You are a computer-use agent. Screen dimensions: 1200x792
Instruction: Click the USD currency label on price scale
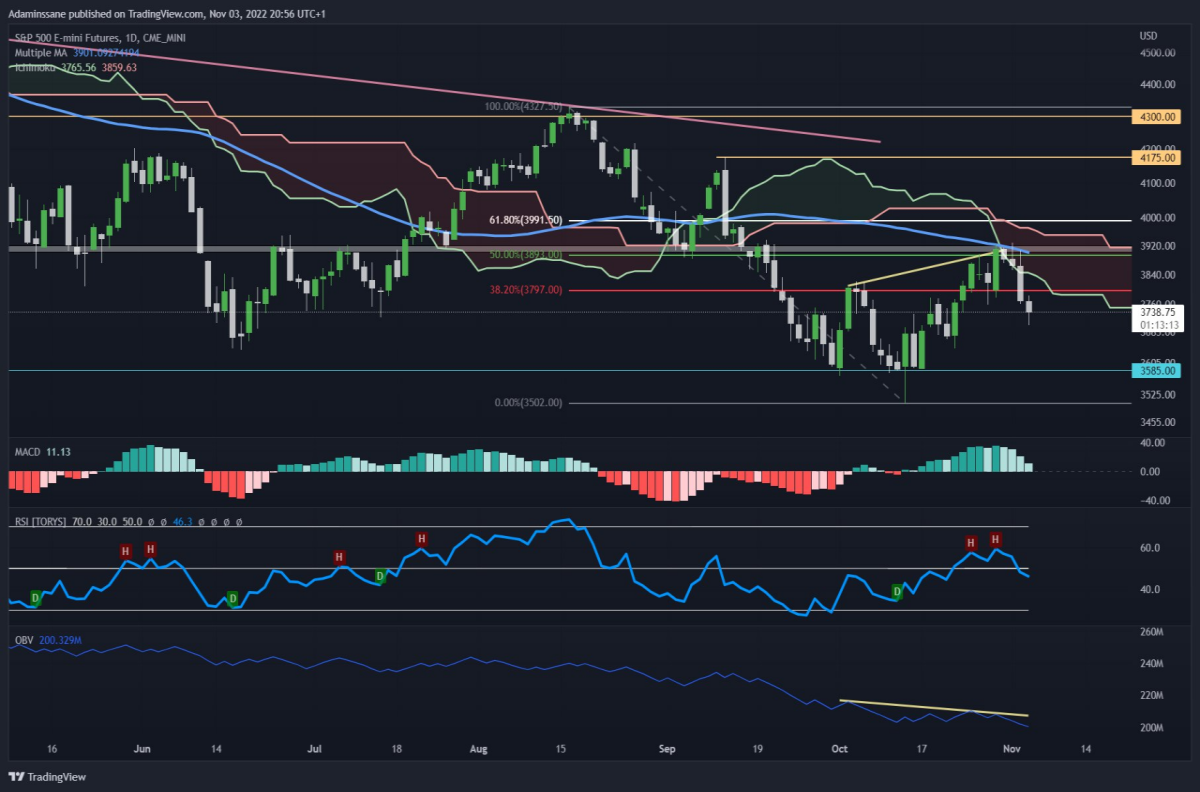pyautogui.click(x=1148, y=37)
